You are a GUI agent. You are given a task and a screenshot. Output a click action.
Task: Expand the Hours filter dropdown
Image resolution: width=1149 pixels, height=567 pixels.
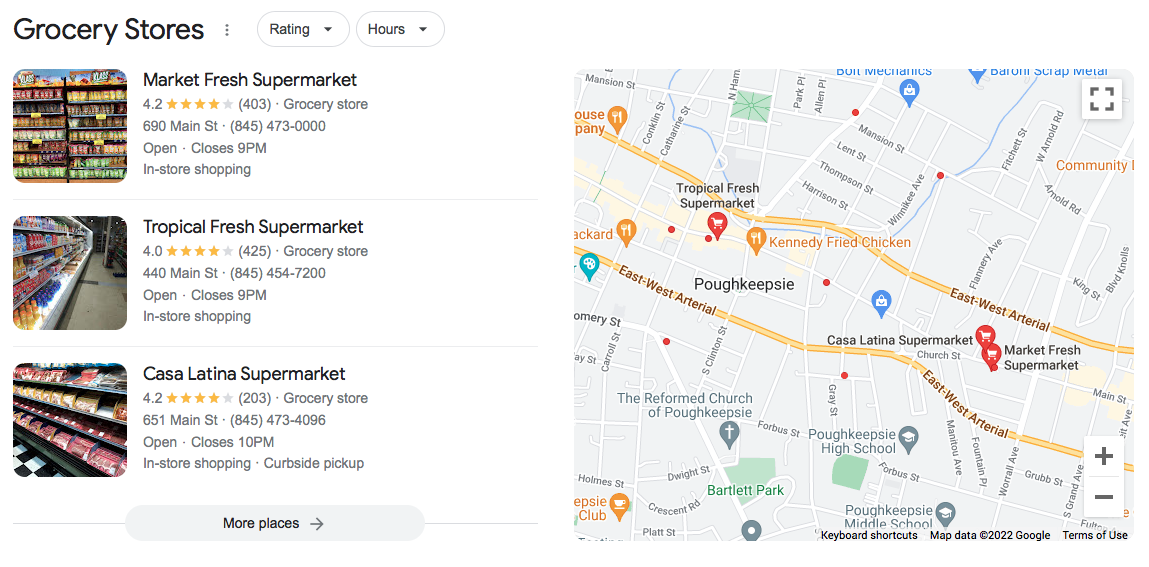coord(400,29)
